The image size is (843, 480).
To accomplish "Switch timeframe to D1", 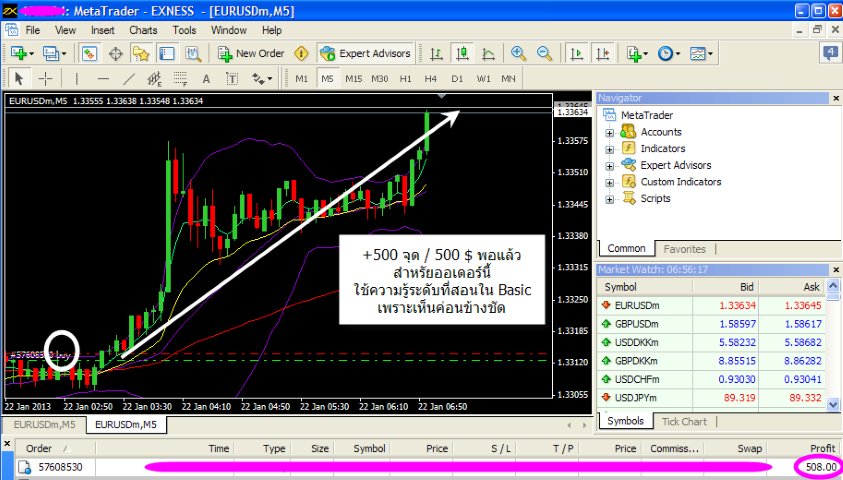I will coord(457,78).
